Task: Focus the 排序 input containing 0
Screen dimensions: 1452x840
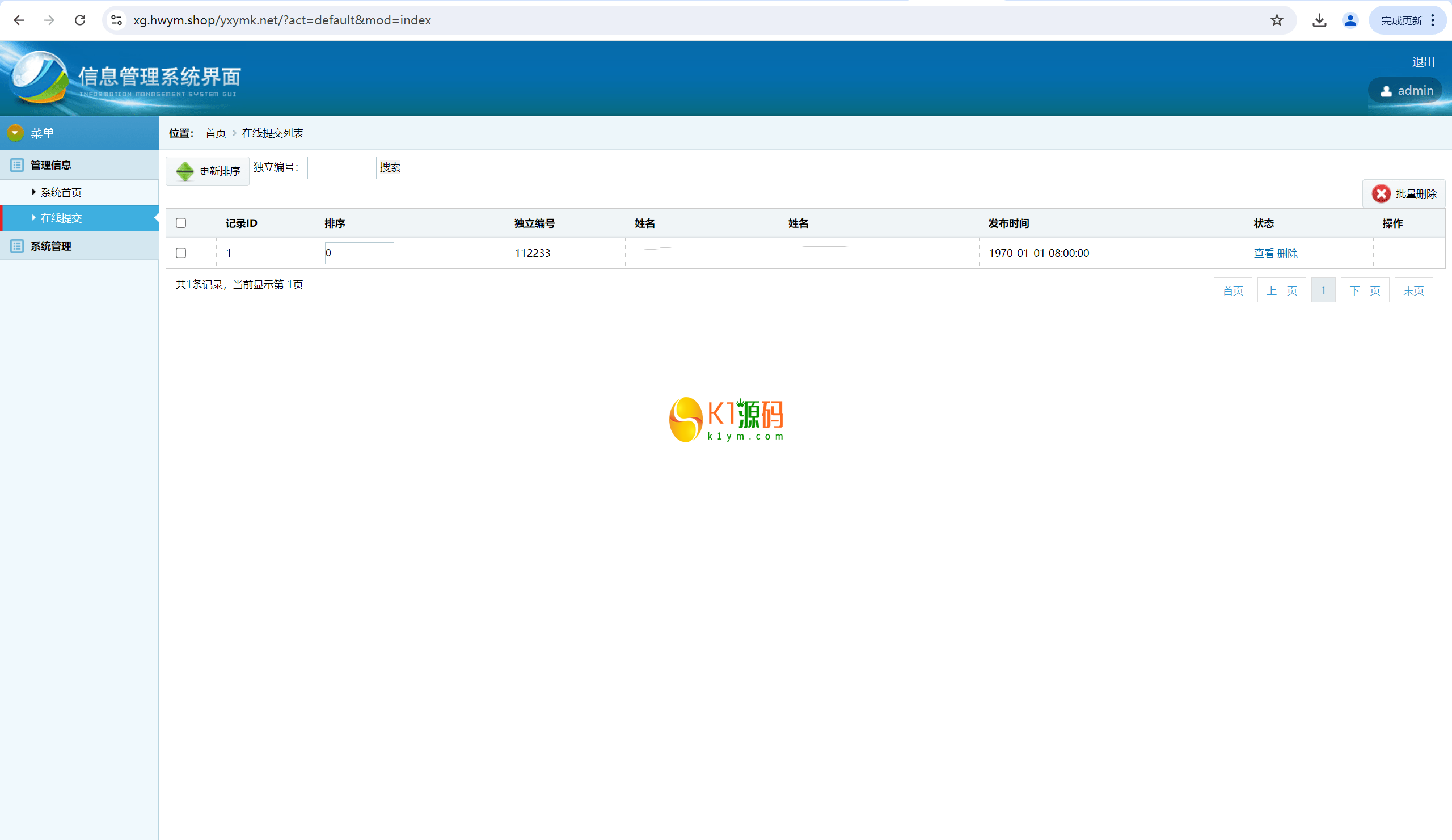Action: 359,253
